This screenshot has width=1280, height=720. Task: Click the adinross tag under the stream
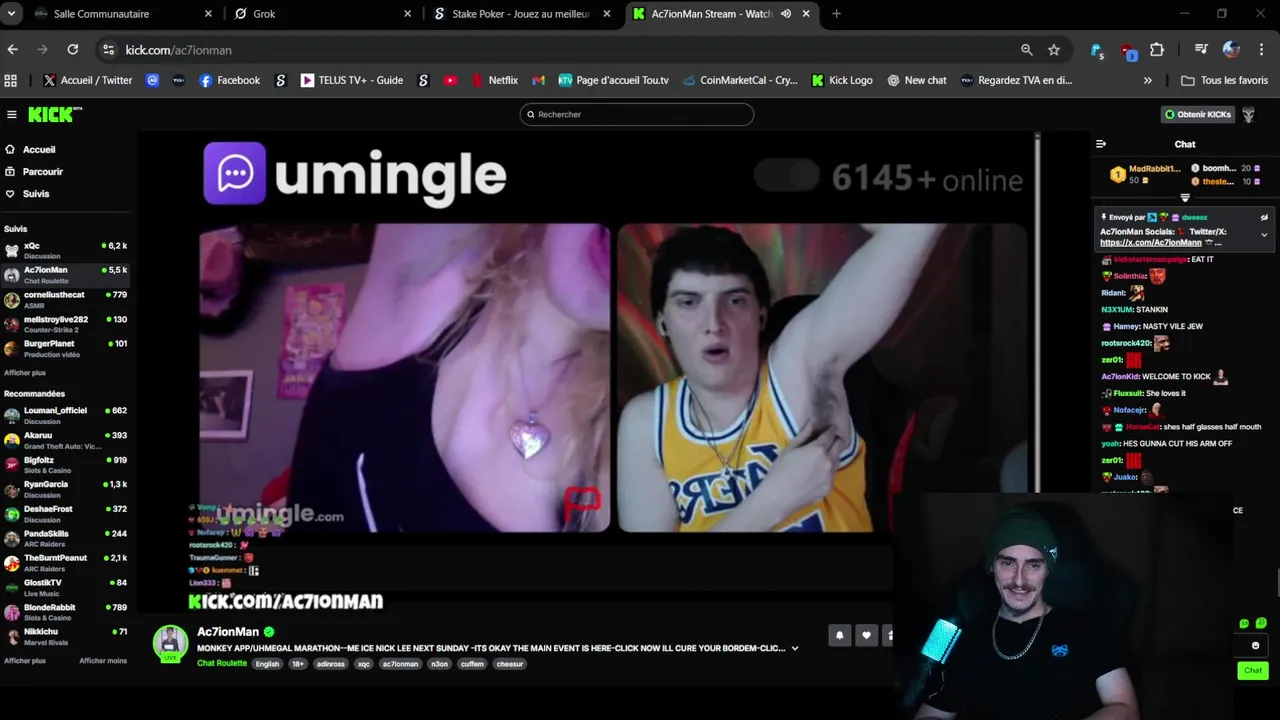point(330,664)
